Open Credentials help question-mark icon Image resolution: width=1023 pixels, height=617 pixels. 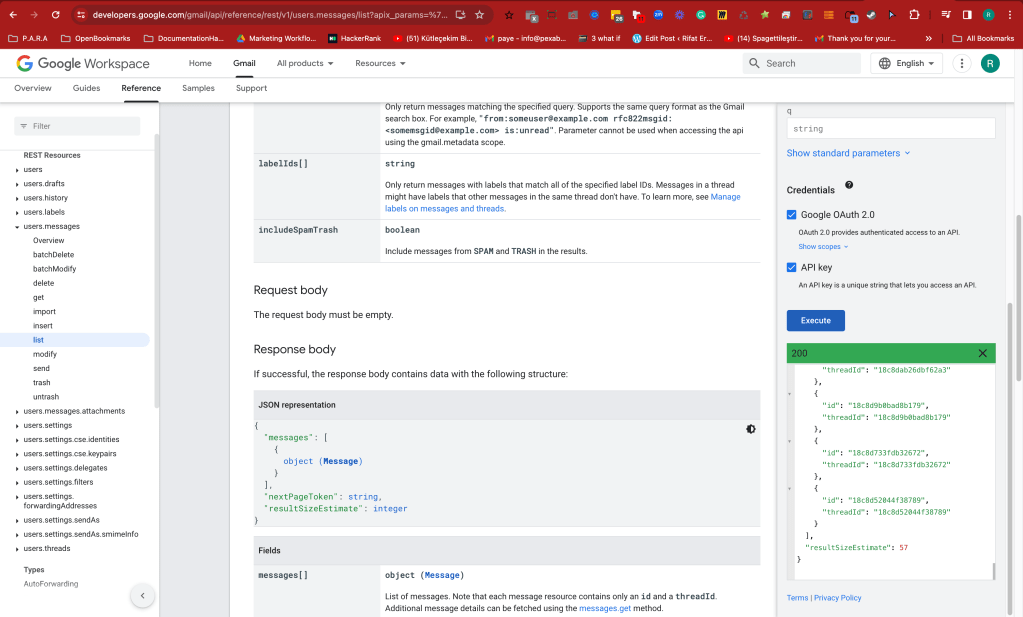pyautogui.click(x=849, y=185)
